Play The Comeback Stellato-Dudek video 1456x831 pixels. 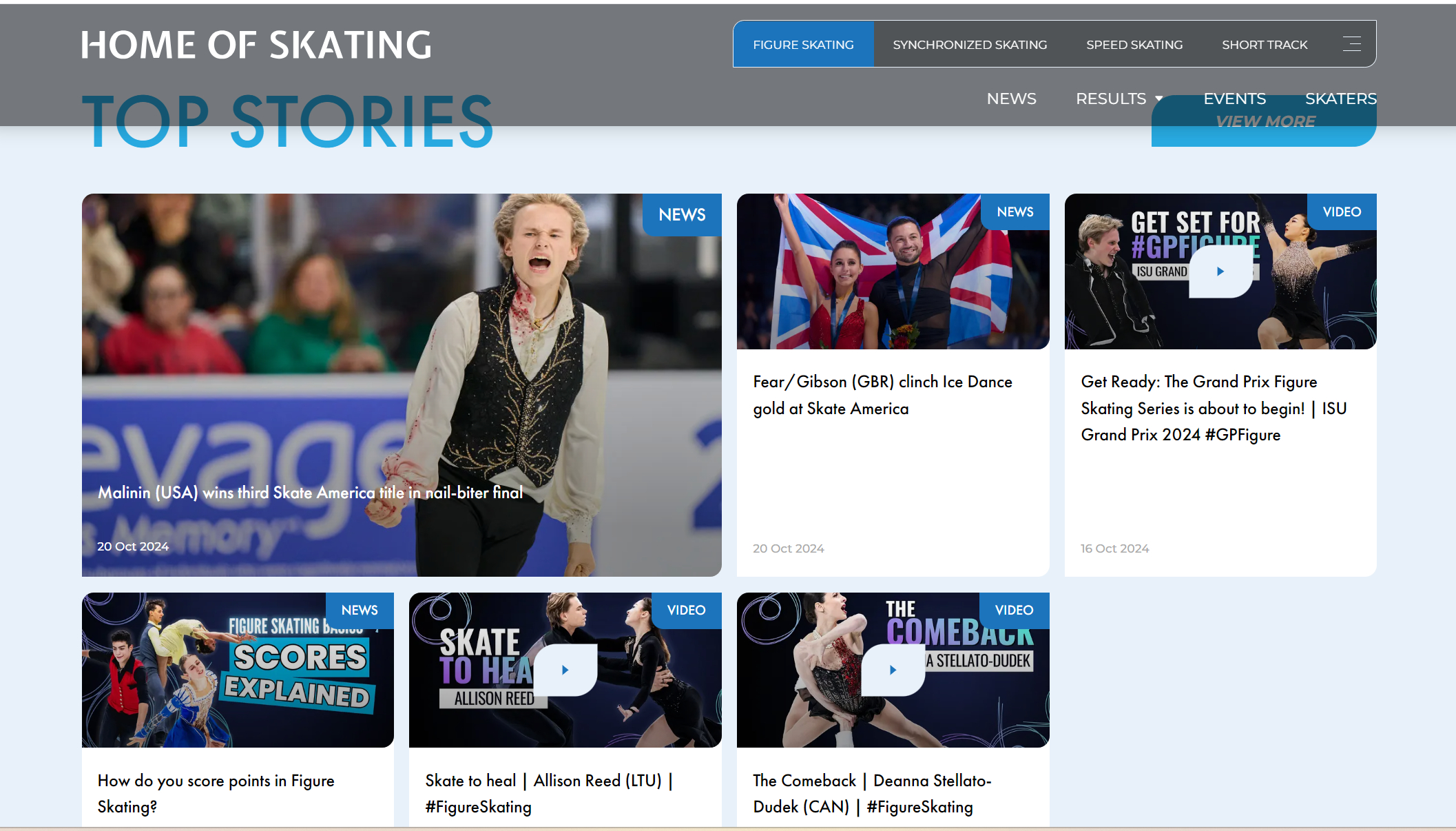(x=893, y=670)
